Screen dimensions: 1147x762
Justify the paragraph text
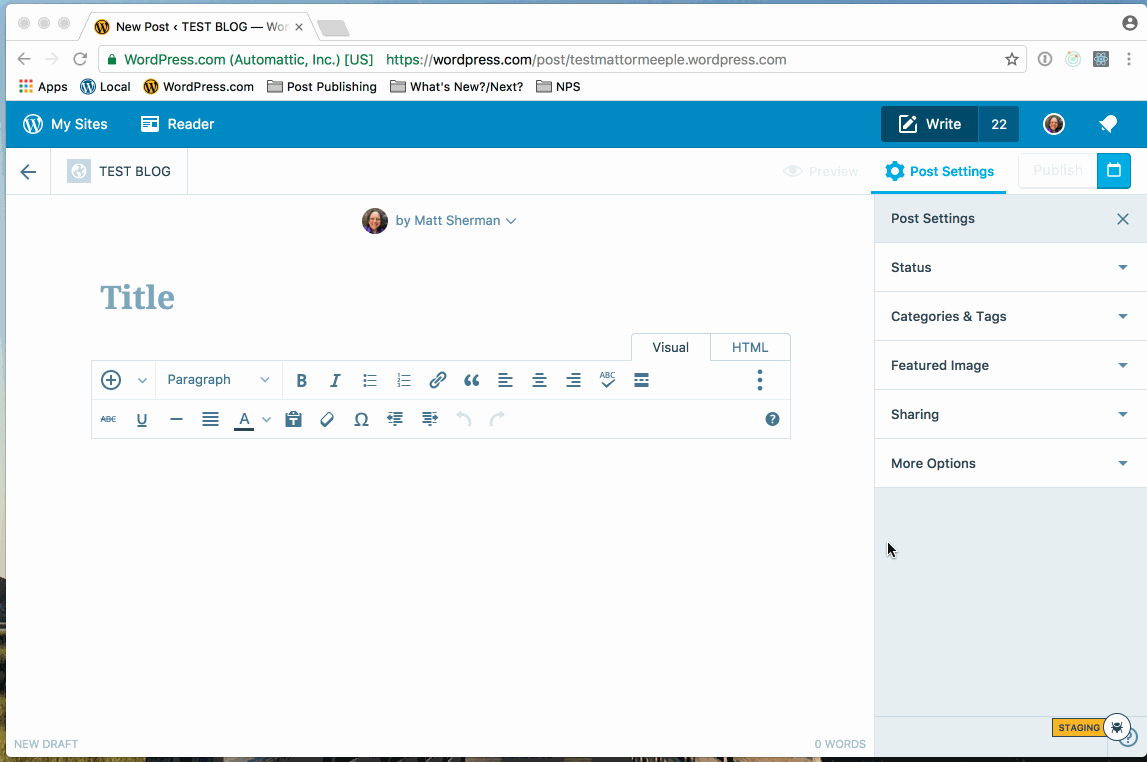211,419
